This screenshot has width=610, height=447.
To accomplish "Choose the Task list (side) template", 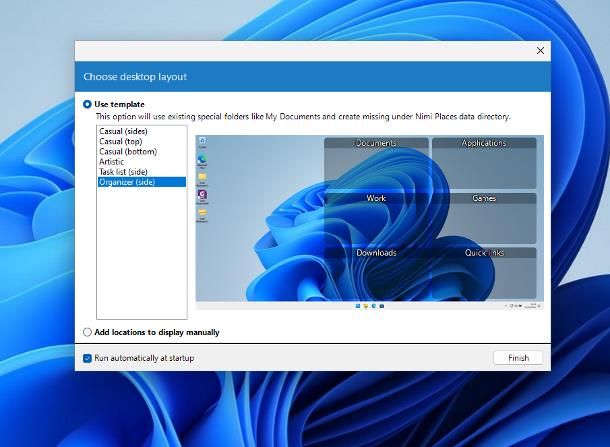I will pyautogui.click(x=142, y=172).
